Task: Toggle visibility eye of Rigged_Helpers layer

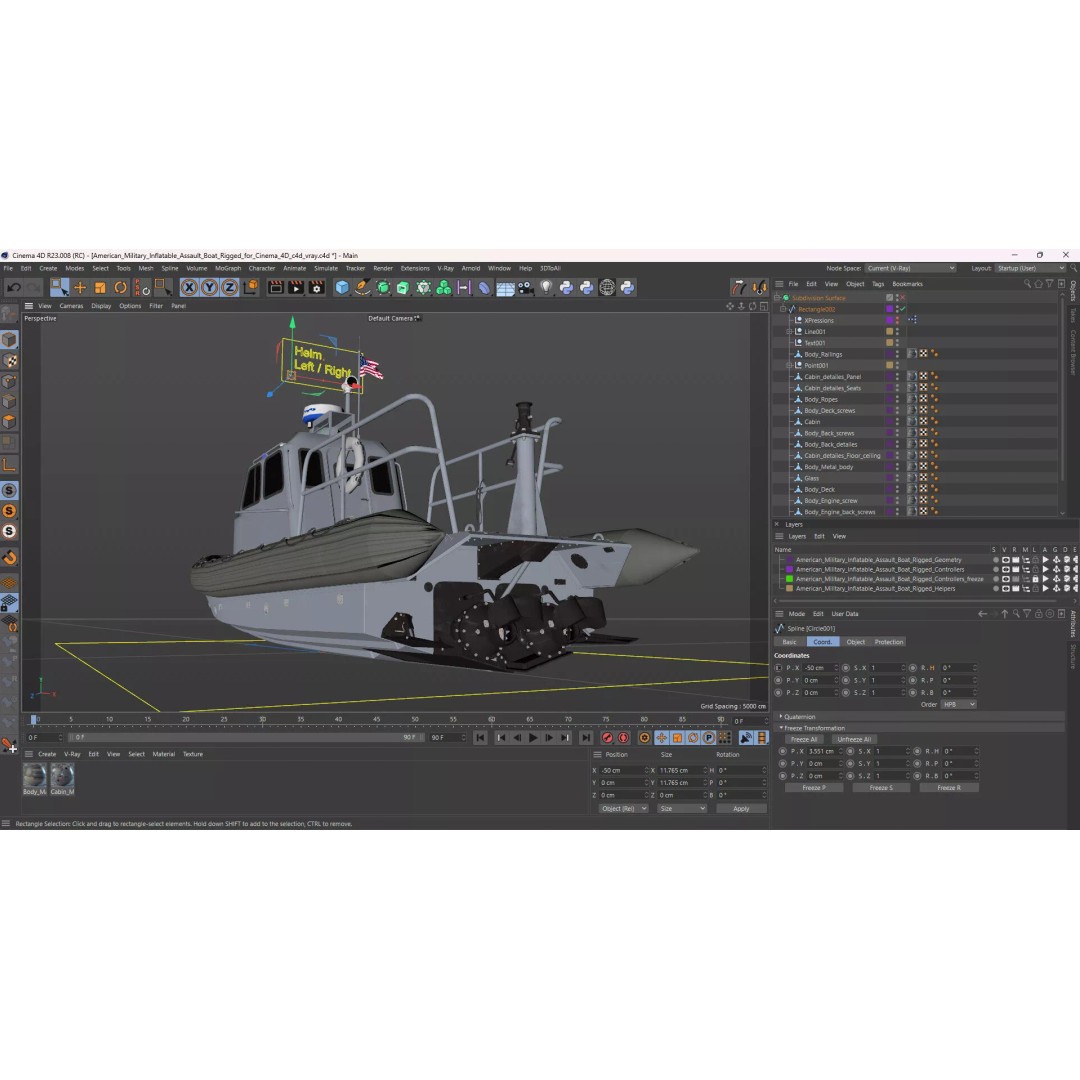Action: (x=1006, y=589)
